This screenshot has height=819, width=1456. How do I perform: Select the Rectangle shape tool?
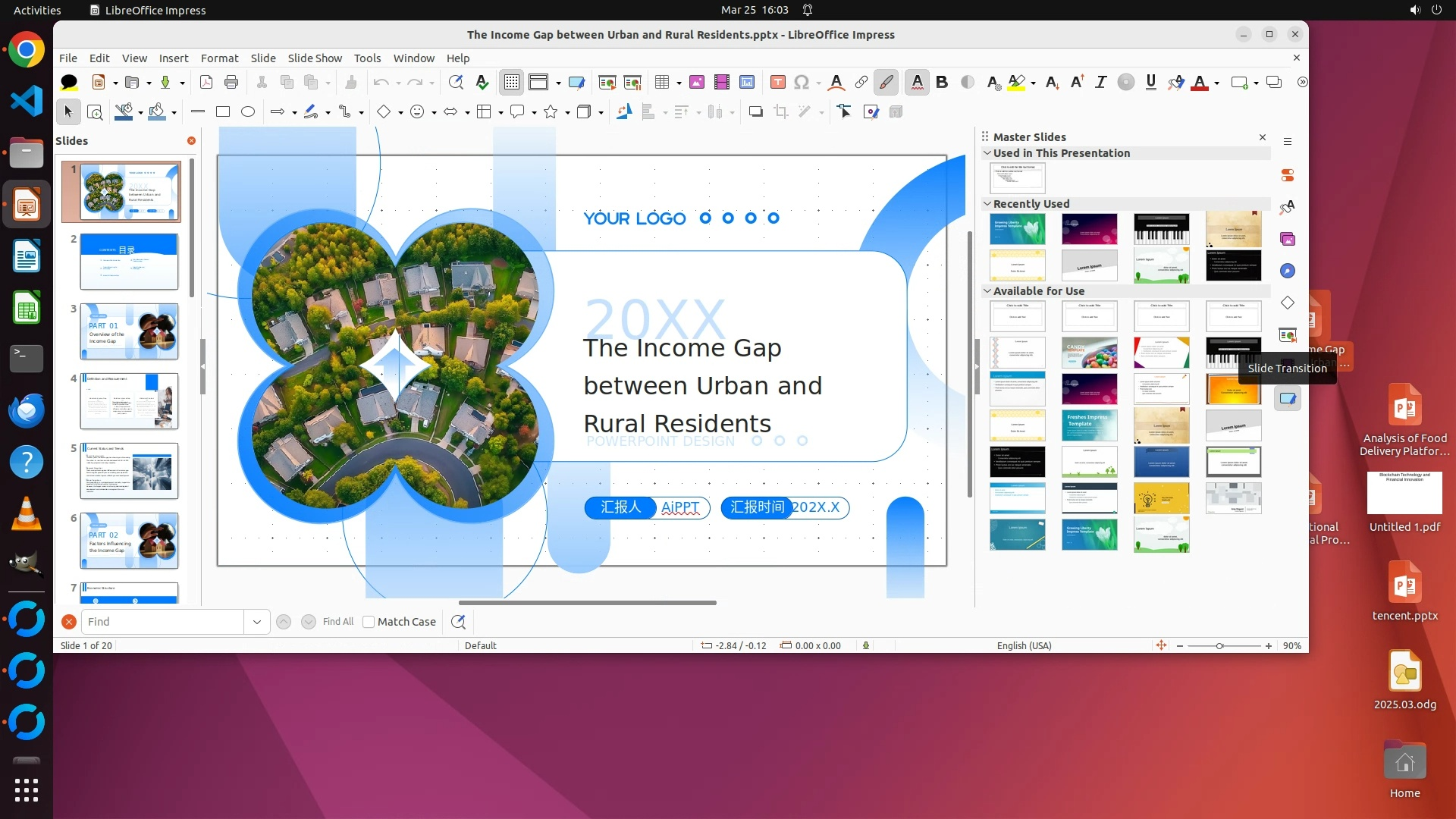click(x=223, y=111)
